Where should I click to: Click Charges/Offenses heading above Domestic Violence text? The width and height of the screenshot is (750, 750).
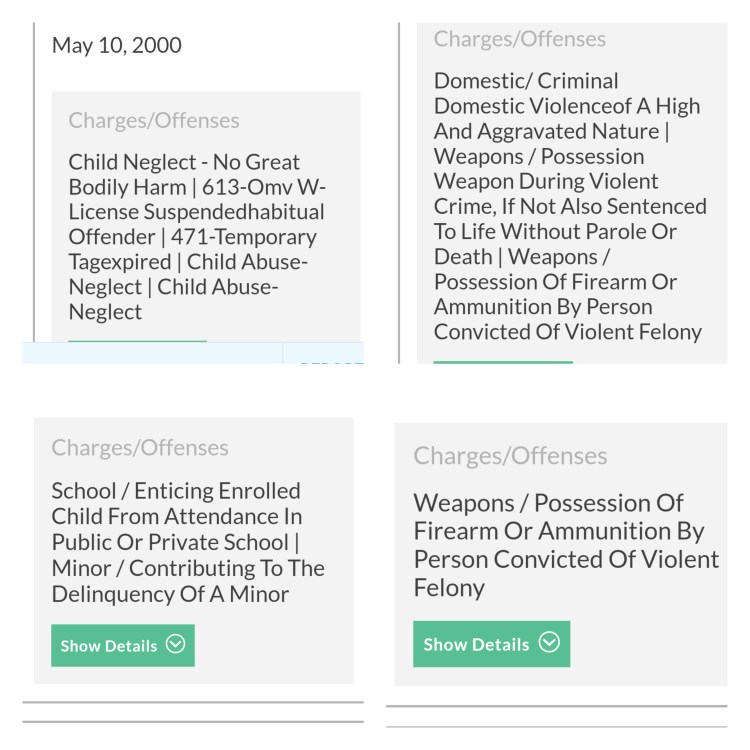520,39
